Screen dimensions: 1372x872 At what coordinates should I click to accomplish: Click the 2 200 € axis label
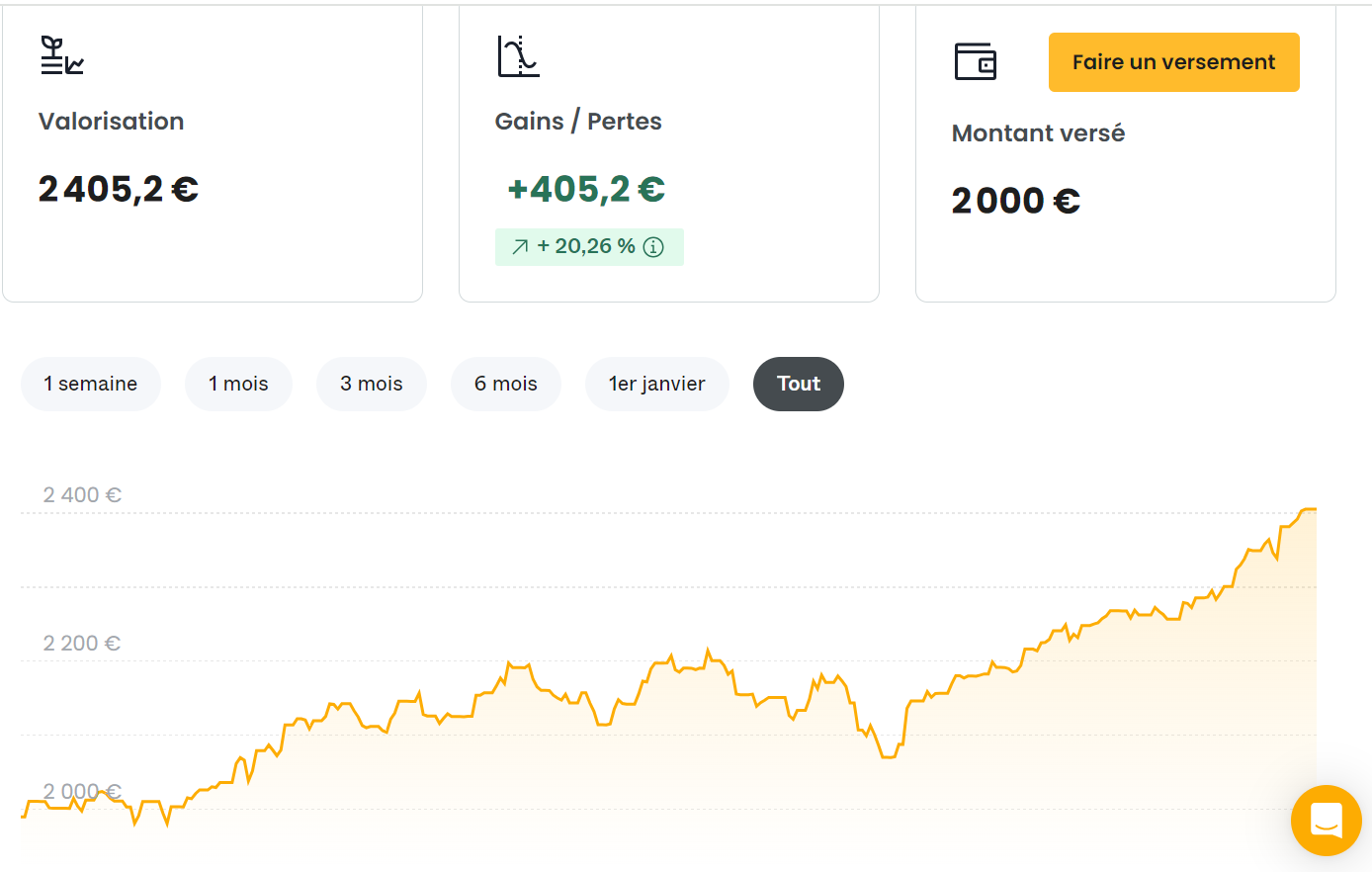(x=82, y=643)
